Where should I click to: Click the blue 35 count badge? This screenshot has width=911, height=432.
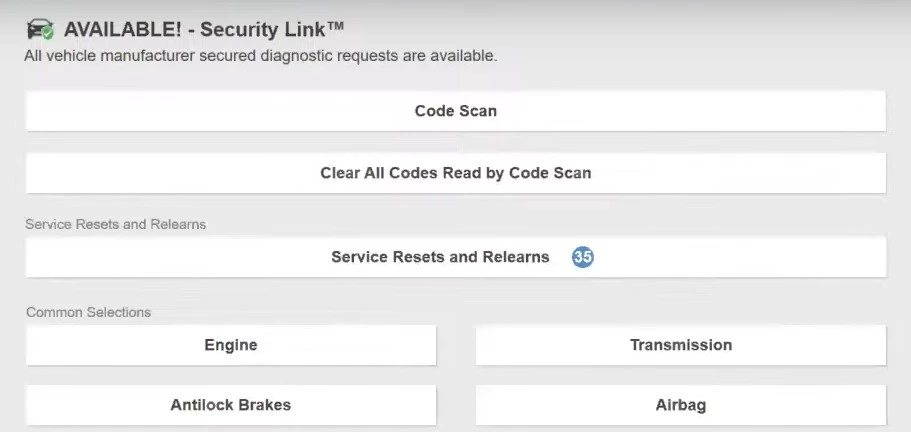(x=583, y=257)
